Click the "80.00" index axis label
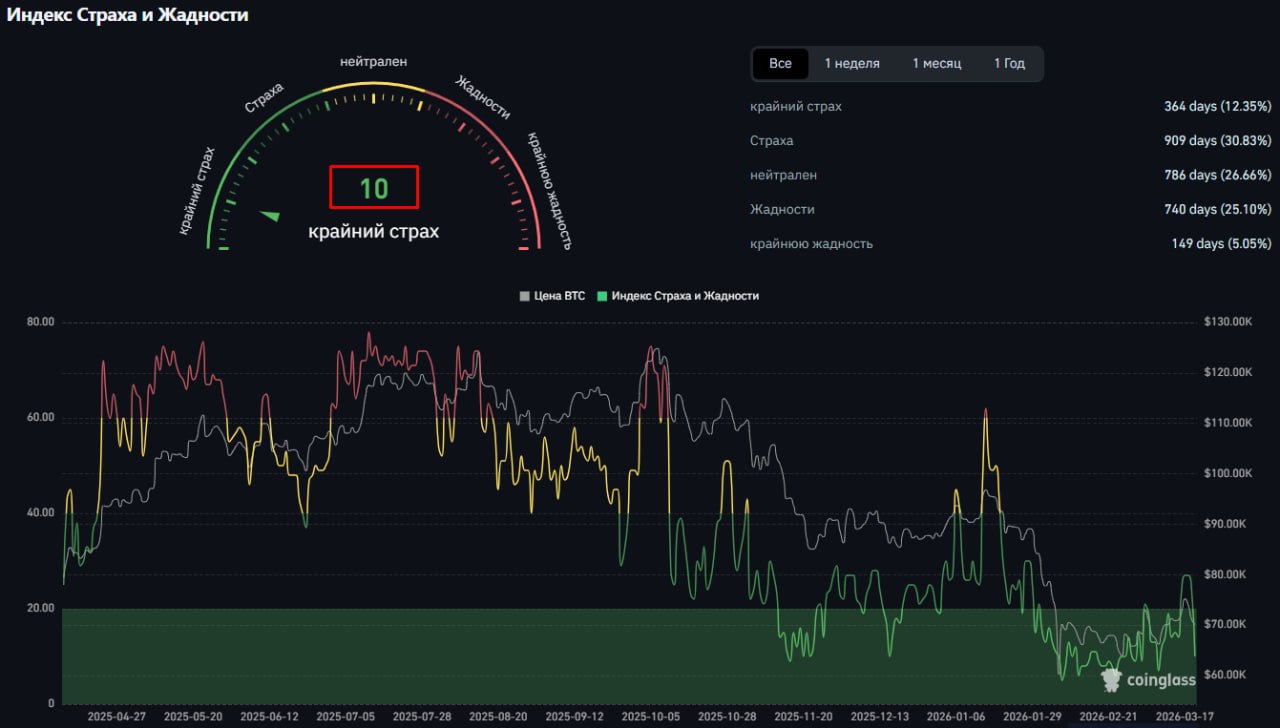 pos(40,323)
